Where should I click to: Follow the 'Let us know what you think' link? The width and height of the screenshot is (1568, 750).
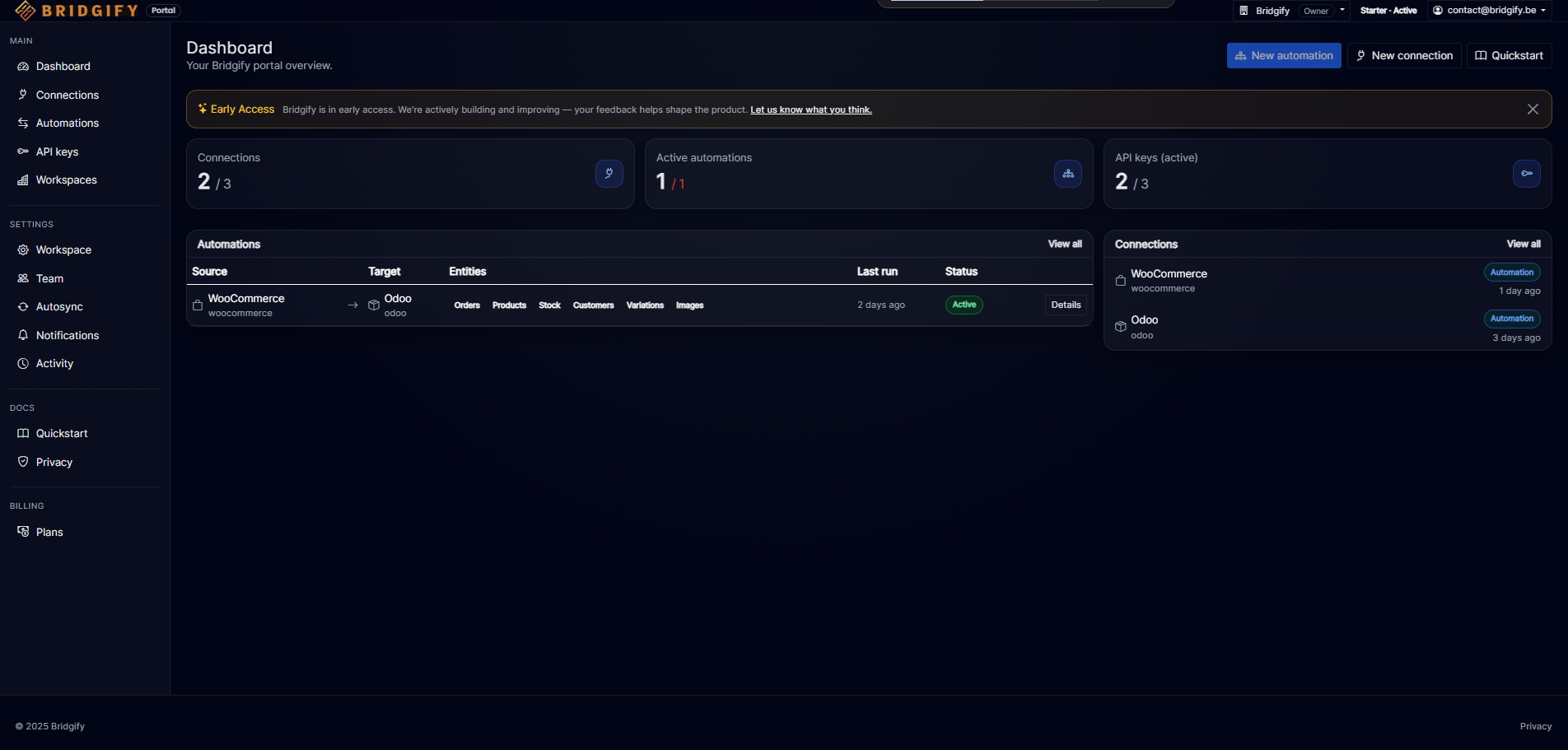tap(810, 110)
